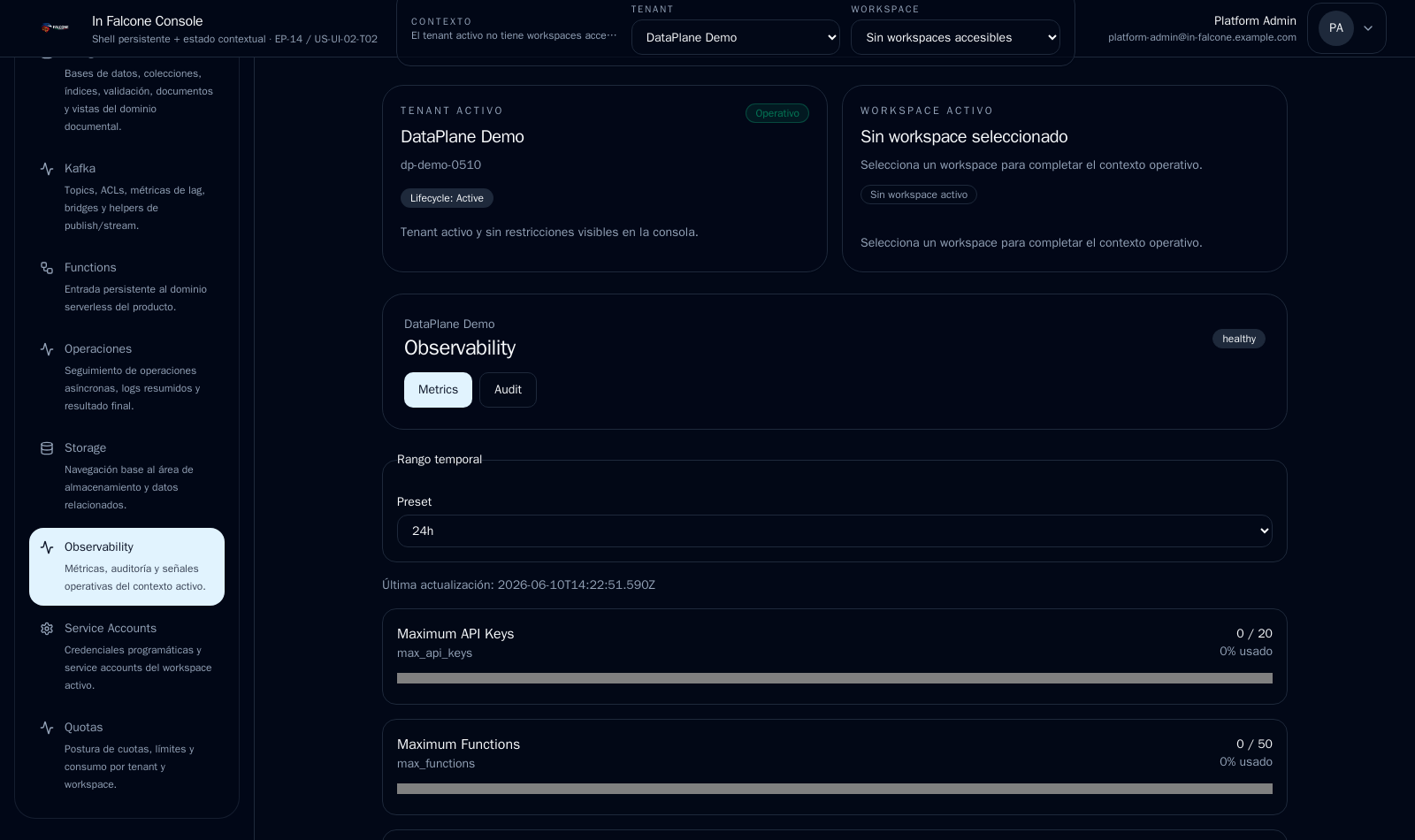Image resolution: width=1415 pixels, height=840 pixels.
Task: Switch to the Audit tab
Action: click(508, 390)
